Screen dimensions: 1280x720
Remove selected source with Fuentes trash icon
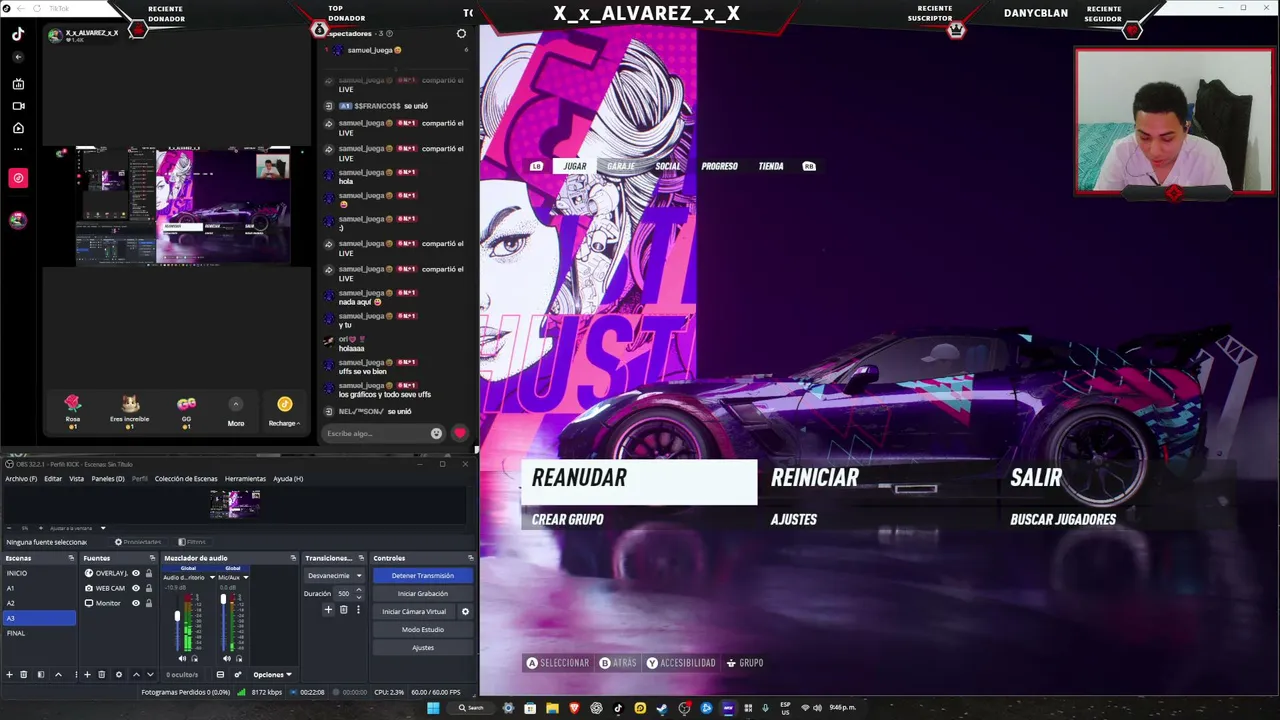(x=101, y=675)
